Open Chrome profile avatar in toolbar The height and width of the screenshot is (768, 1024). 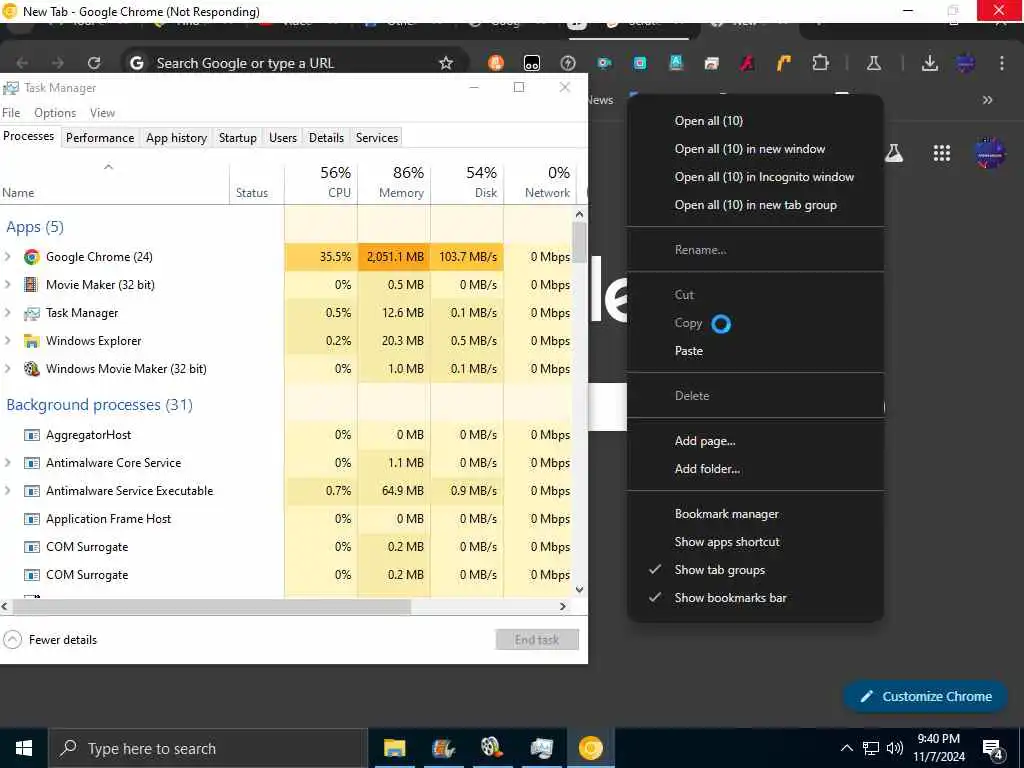(965, 63)
